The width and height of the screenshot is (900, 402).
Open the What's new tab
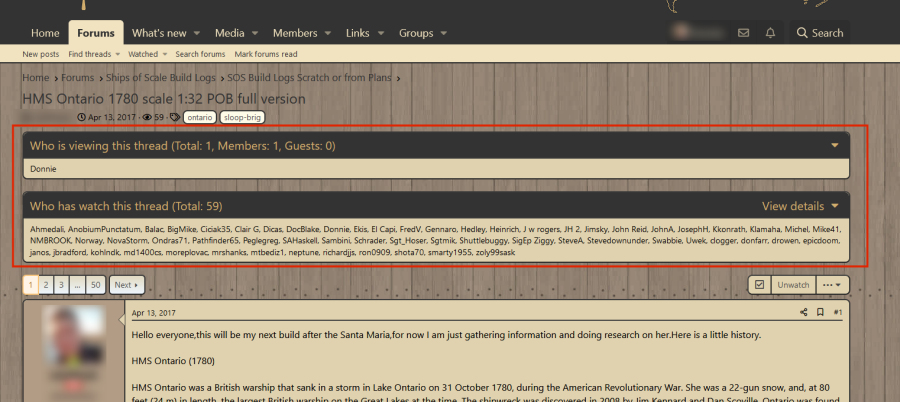pos(159,33)
